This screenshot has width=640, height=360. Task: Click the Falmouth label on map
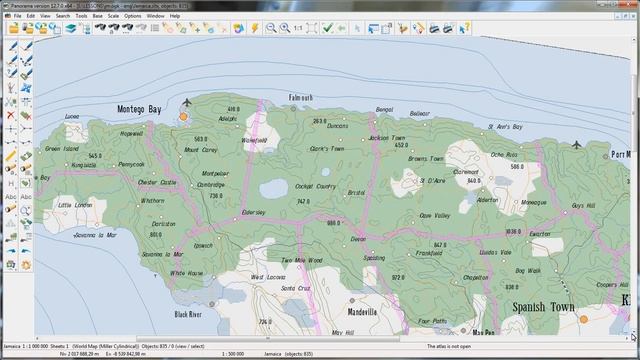[301, 98]
